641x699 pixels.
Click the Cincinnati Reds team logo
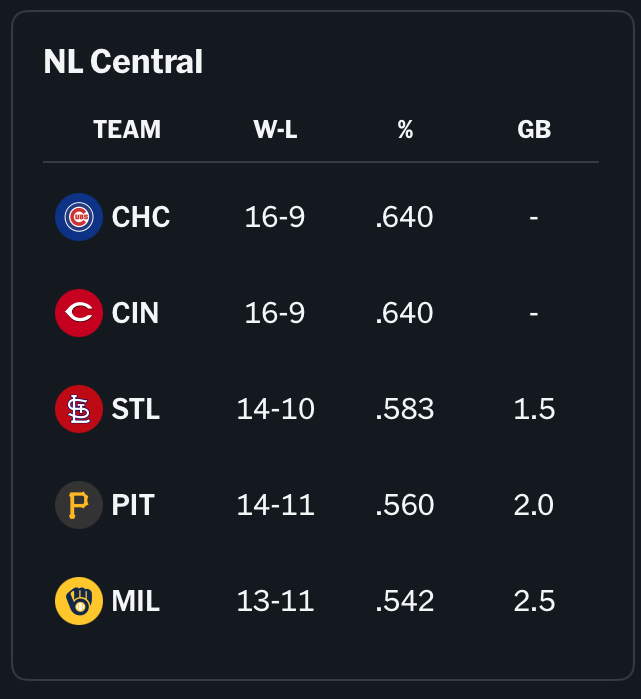tap(79, 313)
